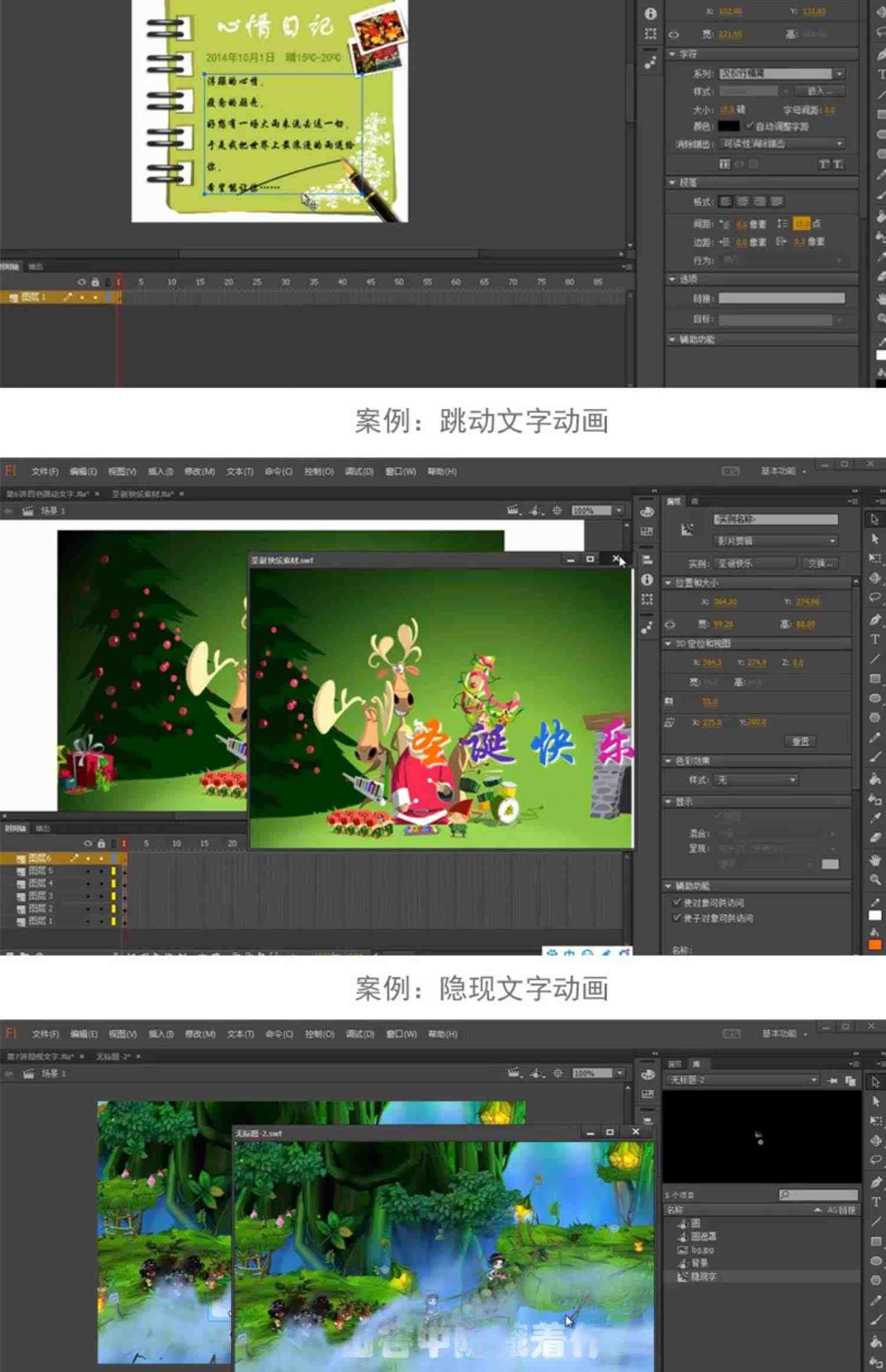Collapse the 位置和大小 section
886x1372 pixels.
click(668, 583)
